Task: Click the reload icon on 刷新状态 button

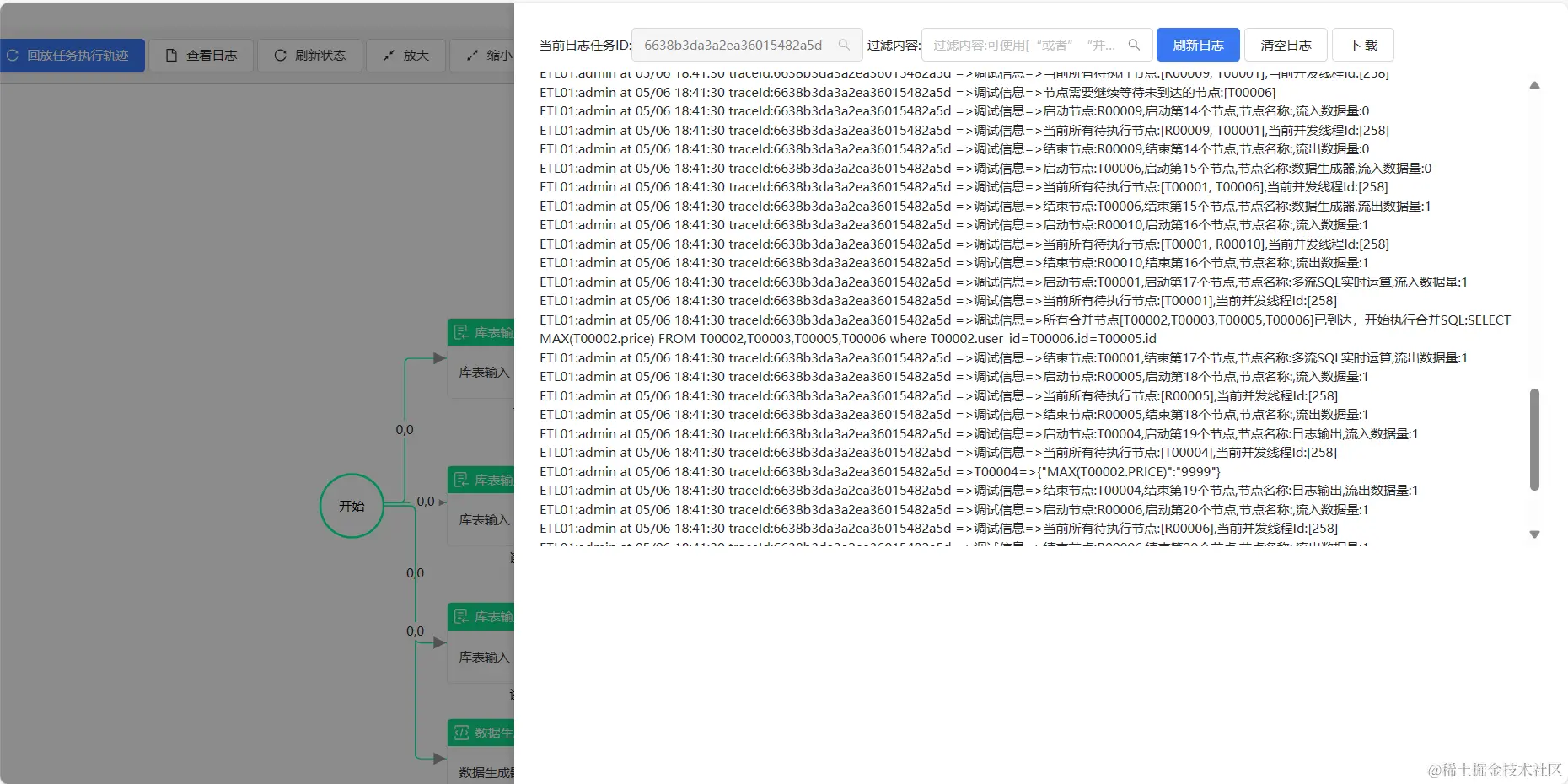Action: click(x=280, y=56)
